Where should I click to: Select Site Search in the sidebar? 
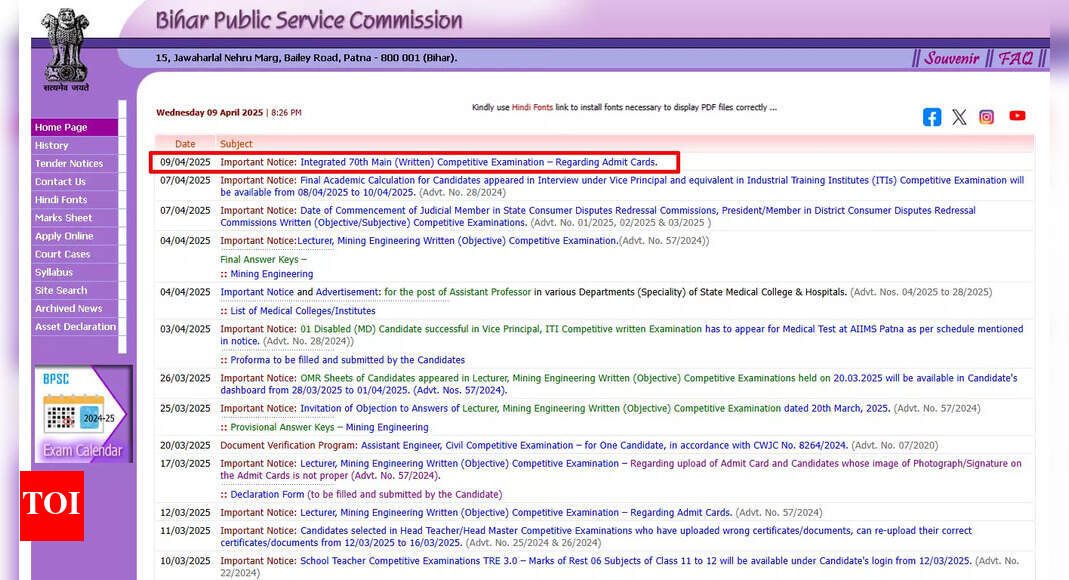point(74,290)
